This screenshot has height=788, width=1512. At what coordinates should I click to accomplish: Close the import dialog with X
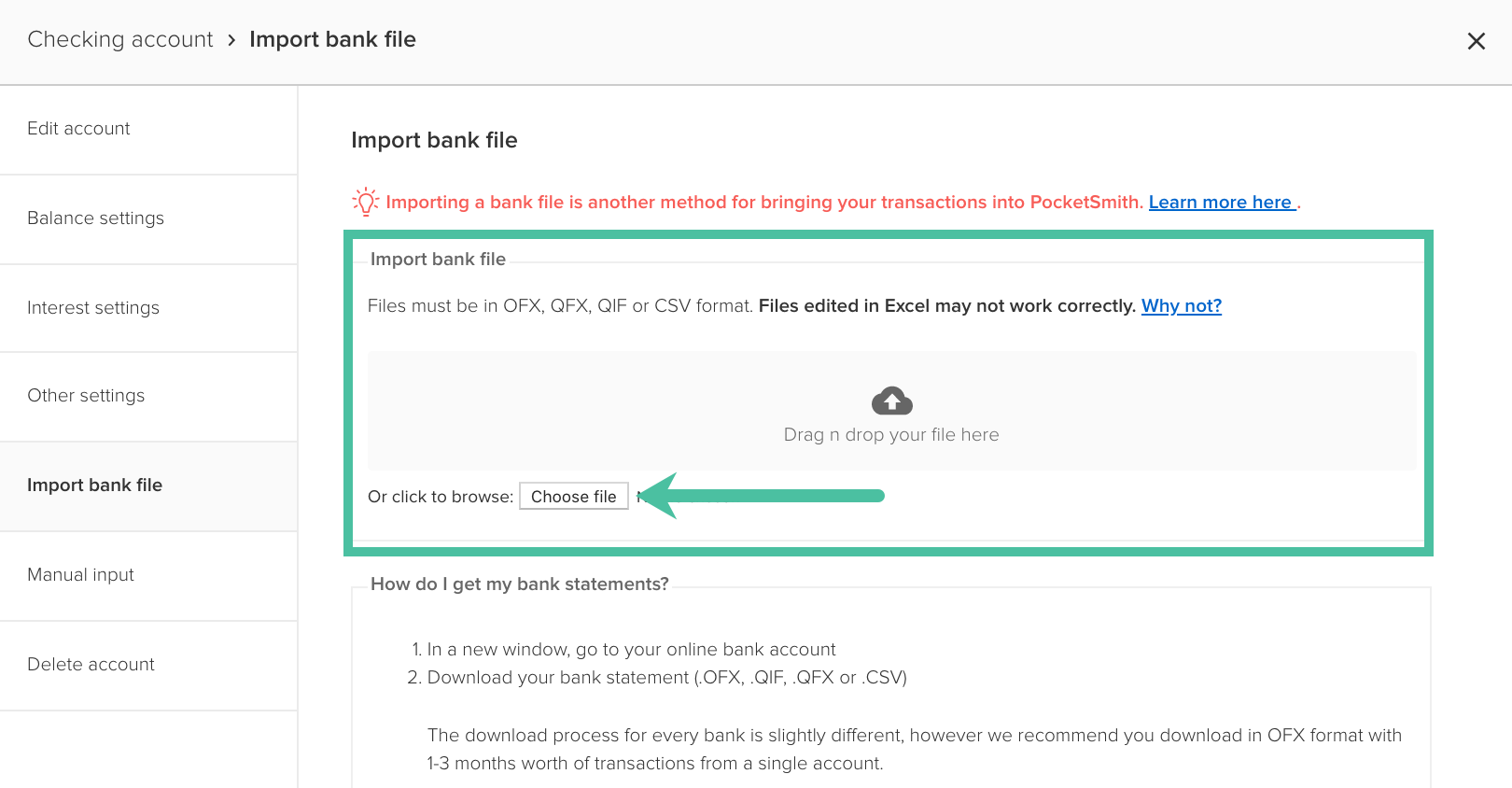coord(1476,41)
